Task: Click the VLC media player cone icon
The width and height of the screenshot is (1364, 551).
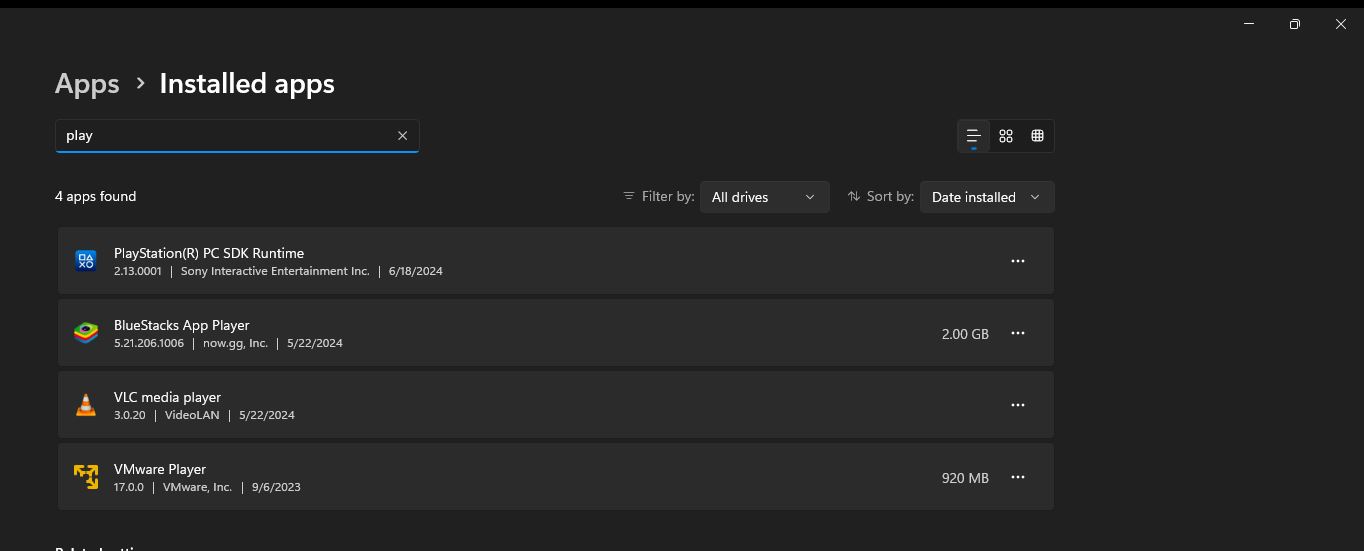Action: click(86, 405)
